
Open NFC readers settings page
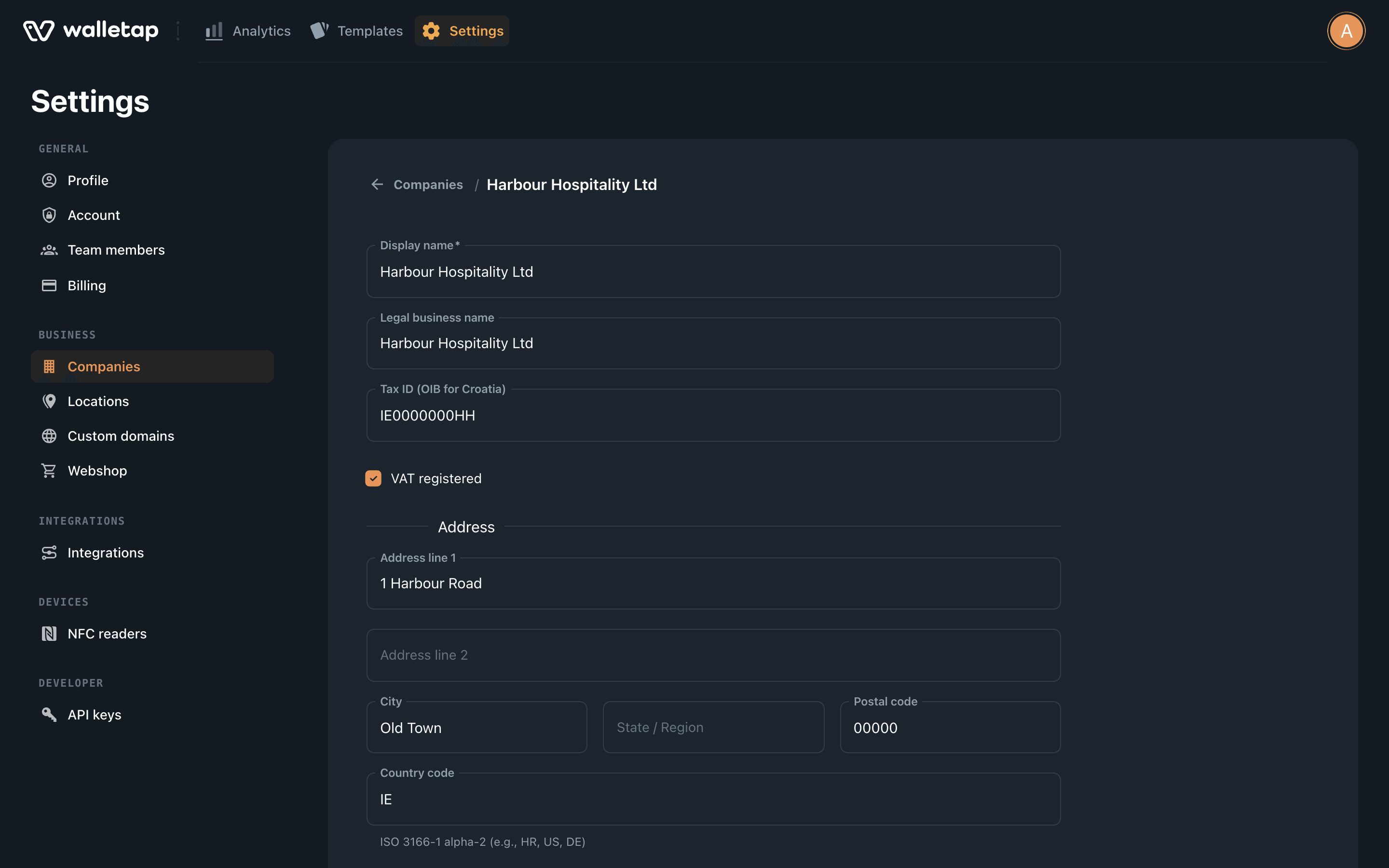(152, 634)
